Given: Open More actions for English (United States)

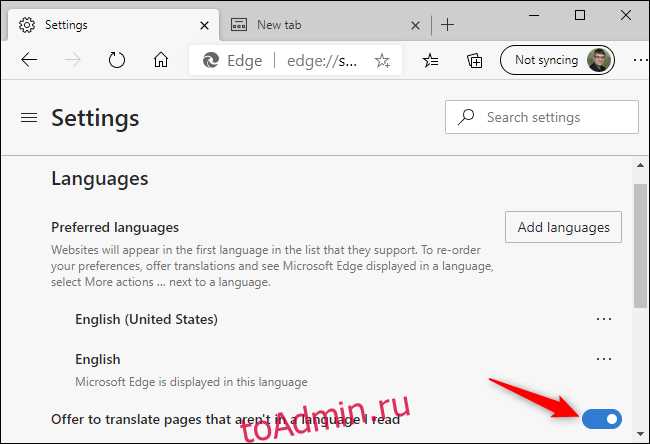Looking at the screenshot, I should click(604, 319).
